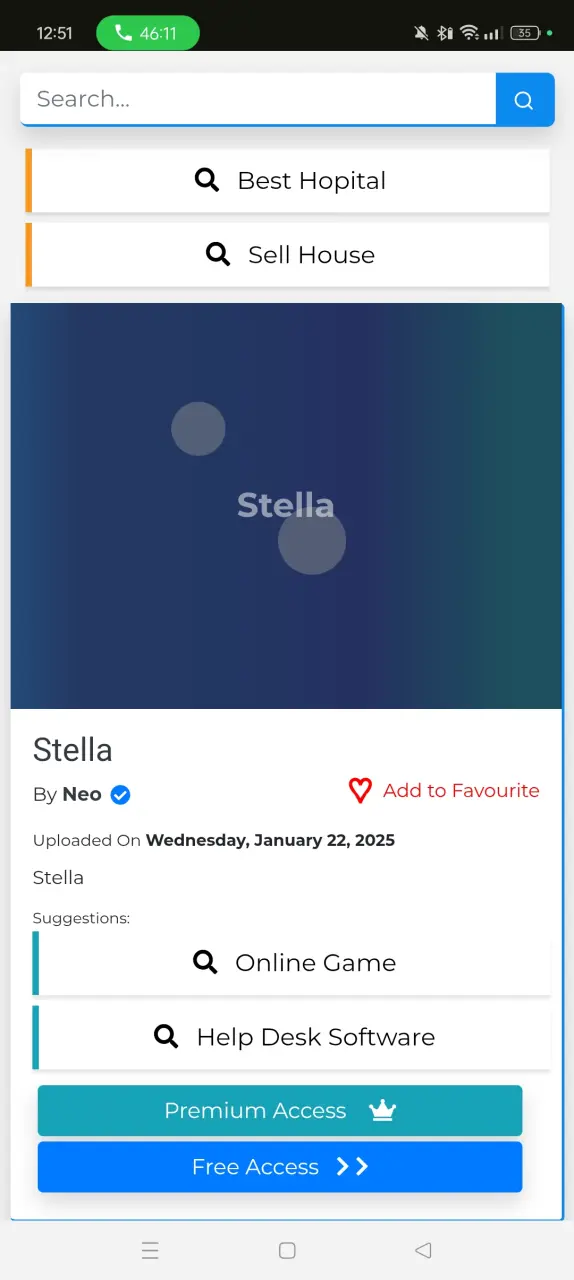The width and height of the screenshot is (574, 1280).
Task: Click the magnifier icon beside Sell House
Action: [x=218, y=254]
